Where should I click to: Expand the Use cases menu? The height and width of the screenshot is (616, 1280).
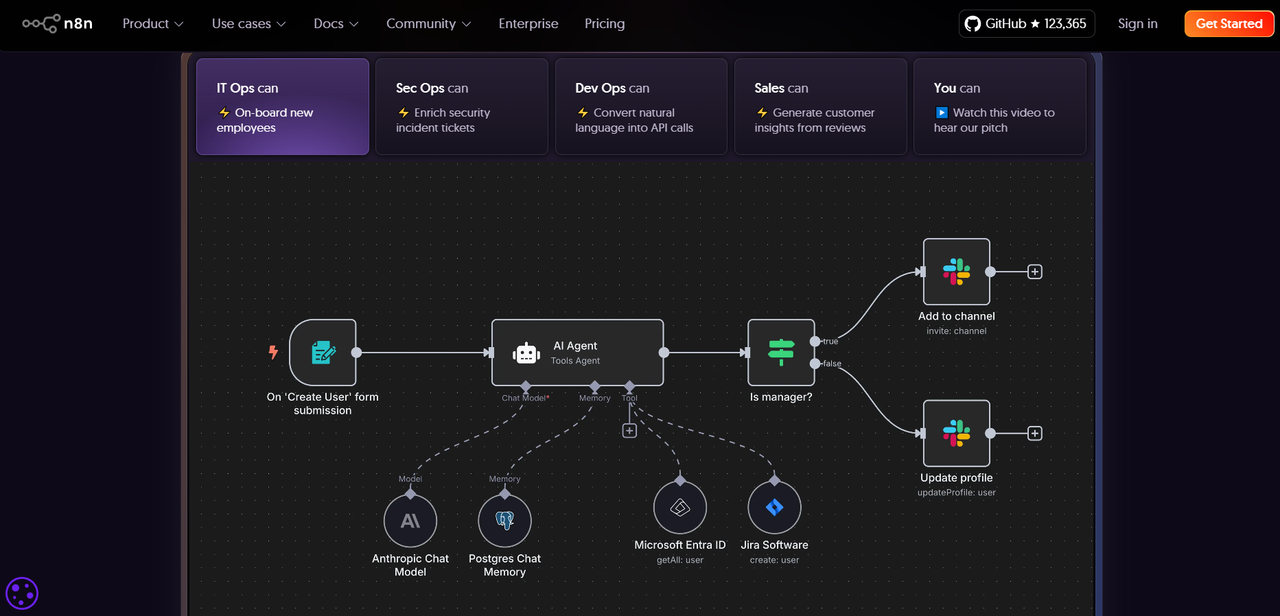249,24
